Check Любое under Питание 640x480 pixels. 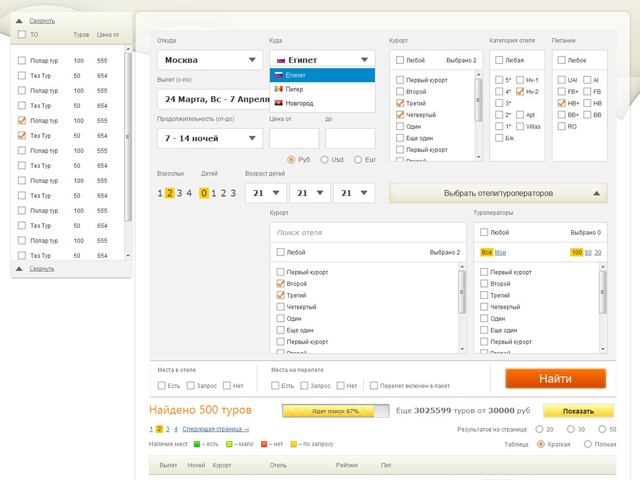[562, 60]
